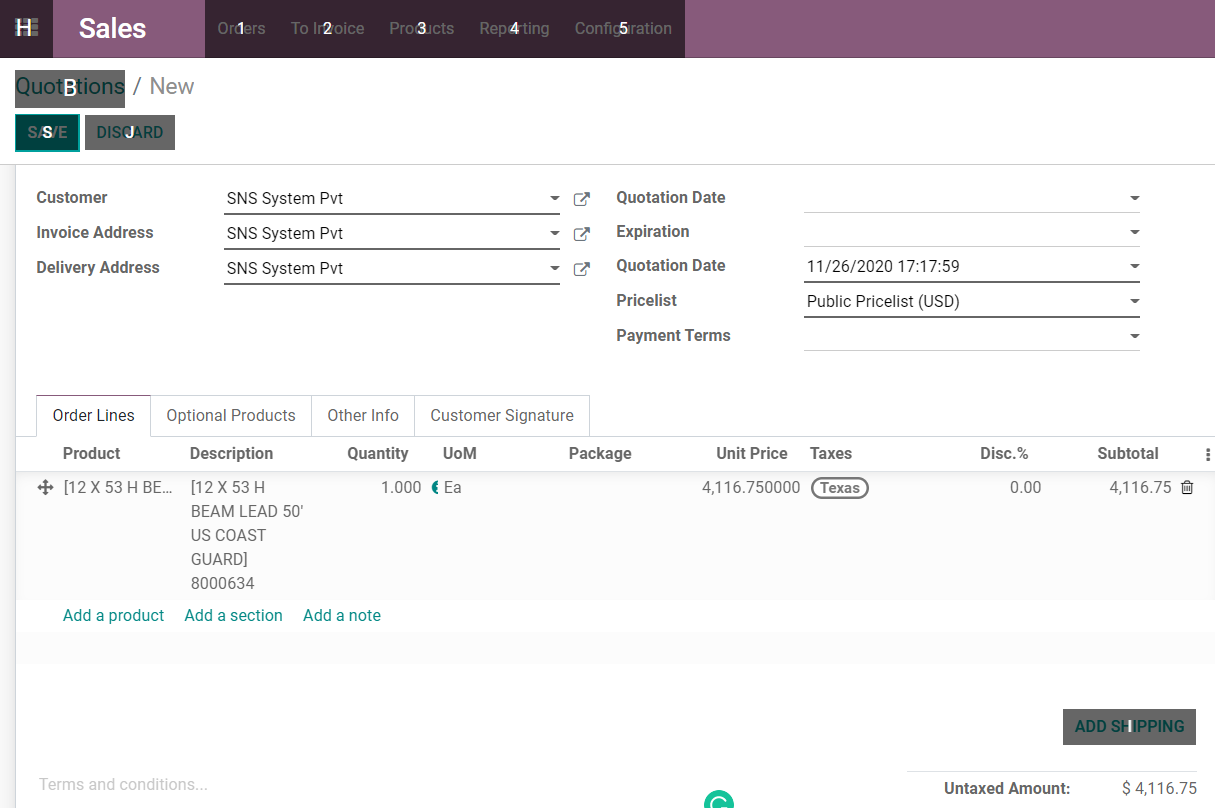Open Delivery Address record with external link icon
This screenshot has height=808, width=1215.
[581, 268]
